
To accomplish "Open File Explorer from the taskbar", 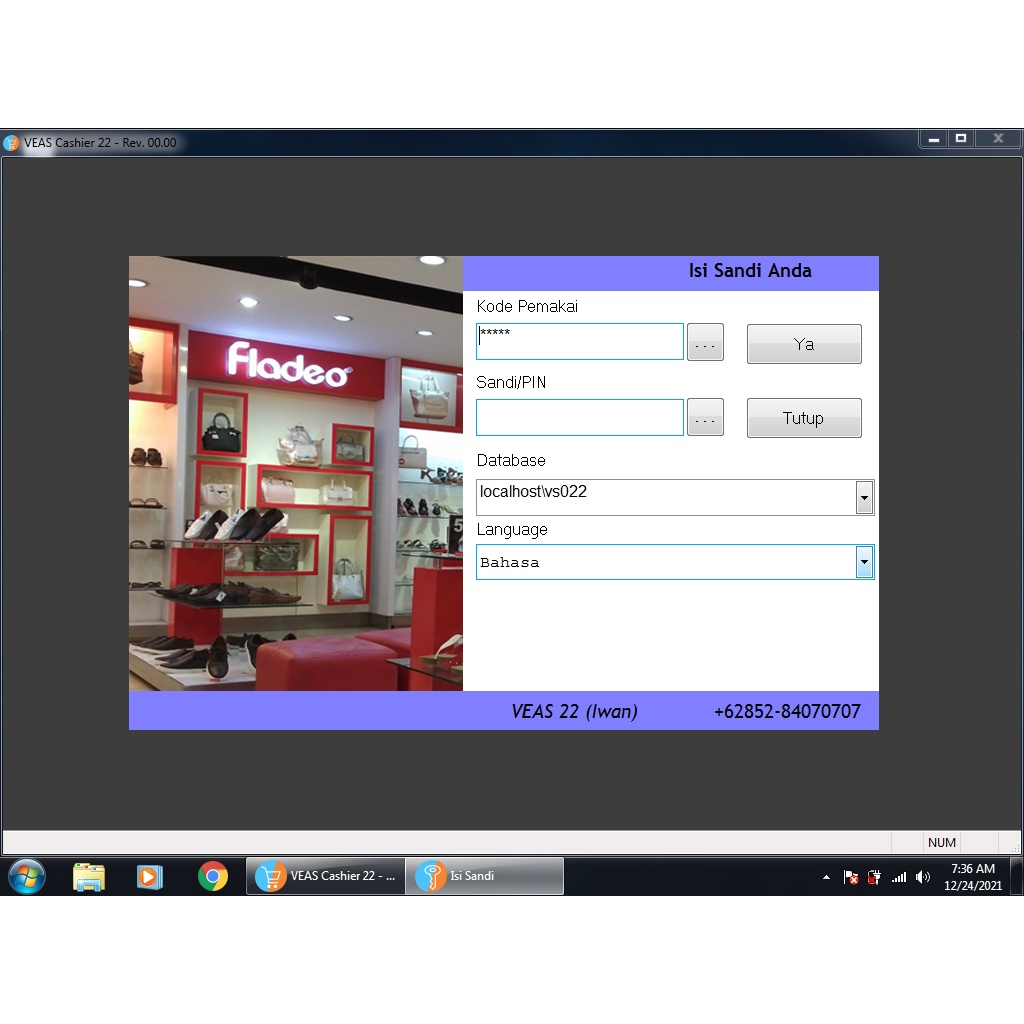I will [89, 877].
